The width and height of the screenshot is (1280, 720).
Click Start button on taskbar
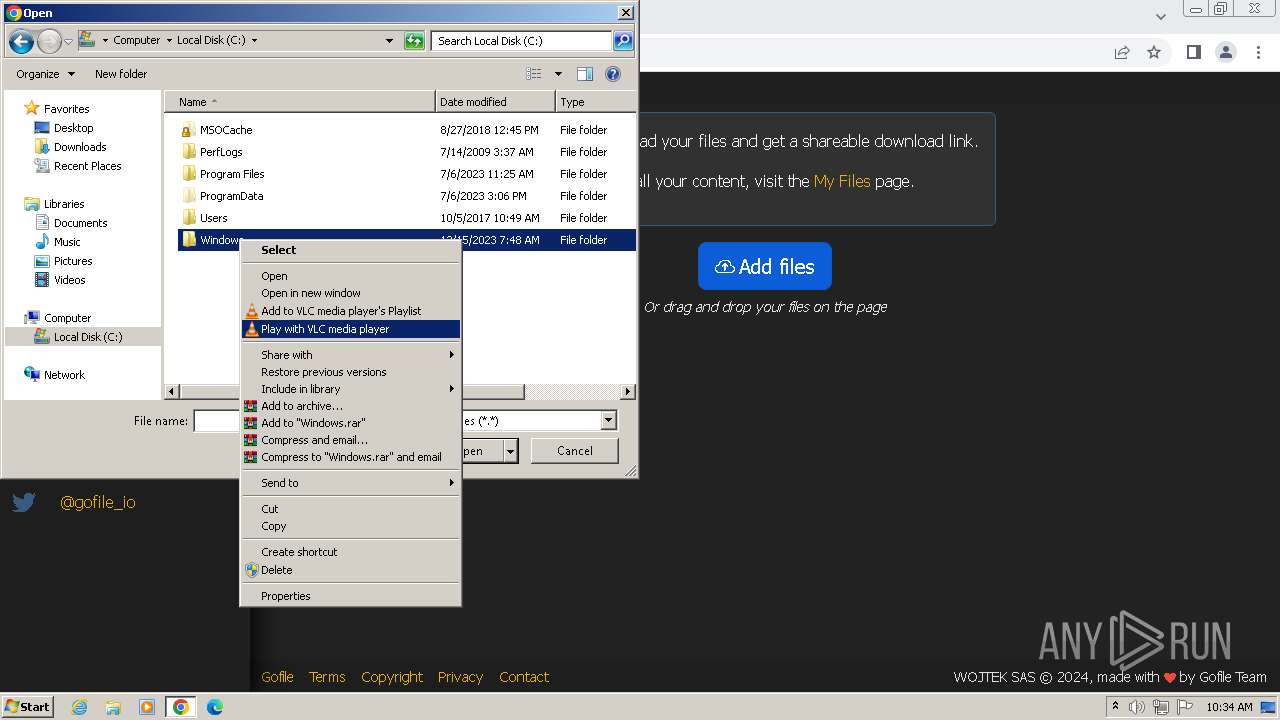coord(28,707)
